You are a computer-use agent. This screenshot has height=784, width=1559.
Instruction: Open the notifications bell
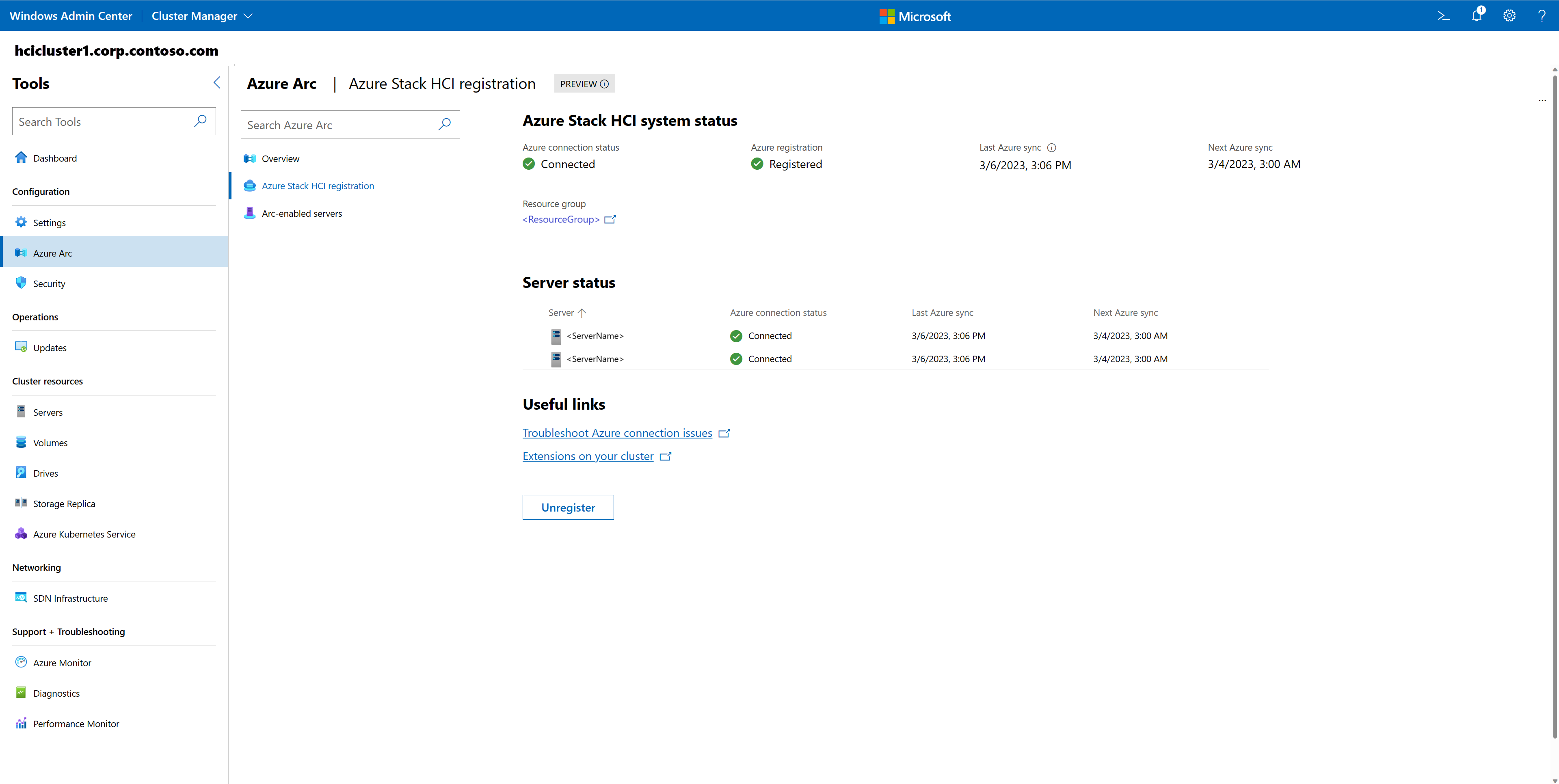click(1477, 16)
